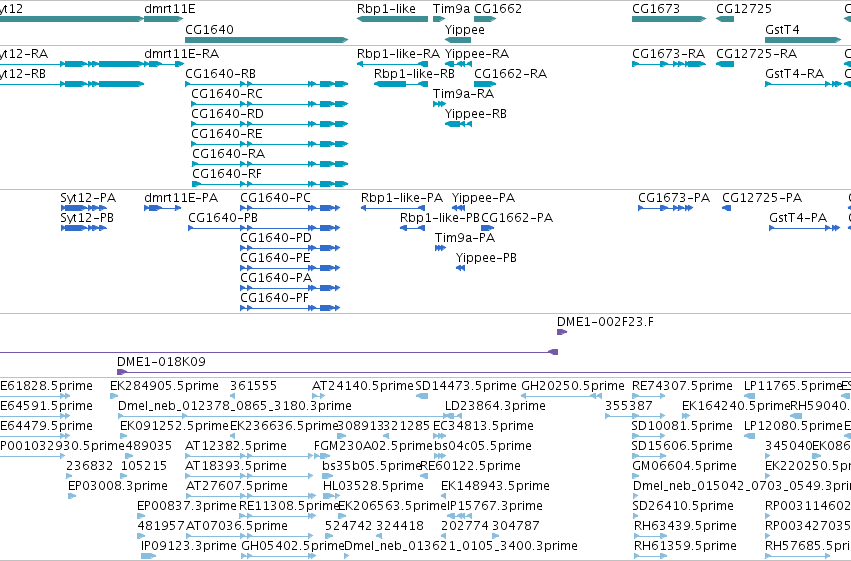
Task: Click protein Yippee-PA
Action: [483, 199]
